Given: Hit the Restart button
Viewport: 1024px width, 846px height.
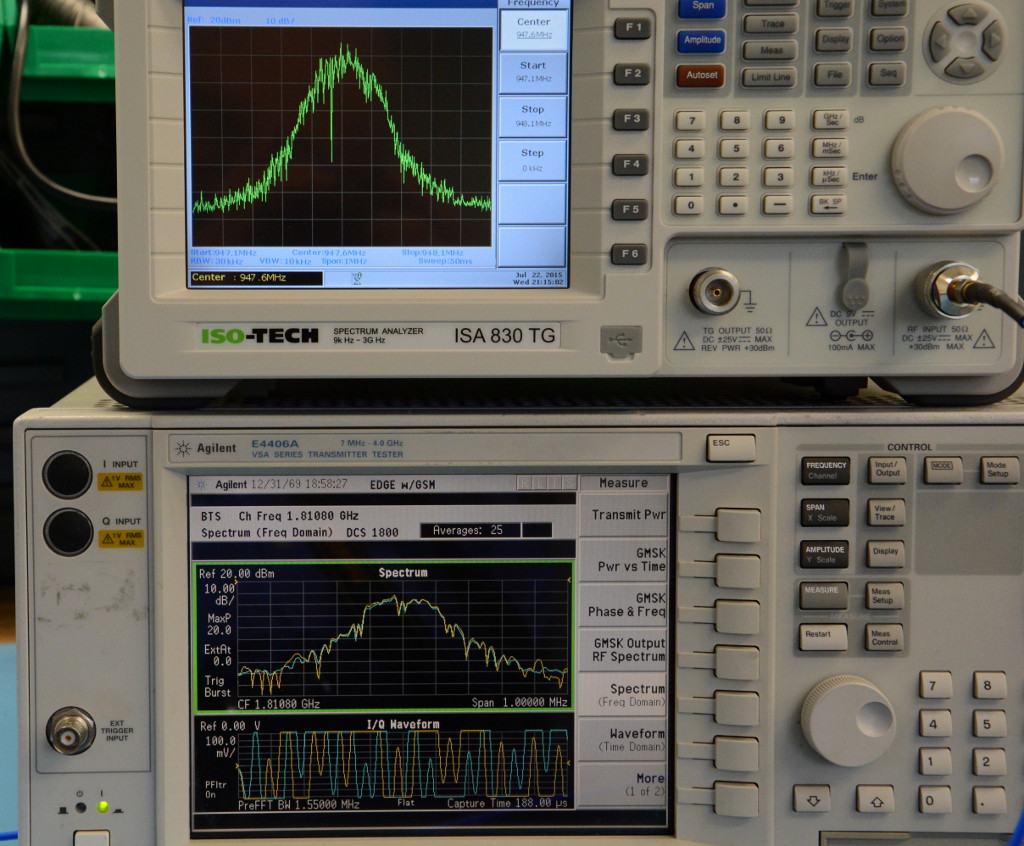Looking at the screenshot, I should pos(822,636).
